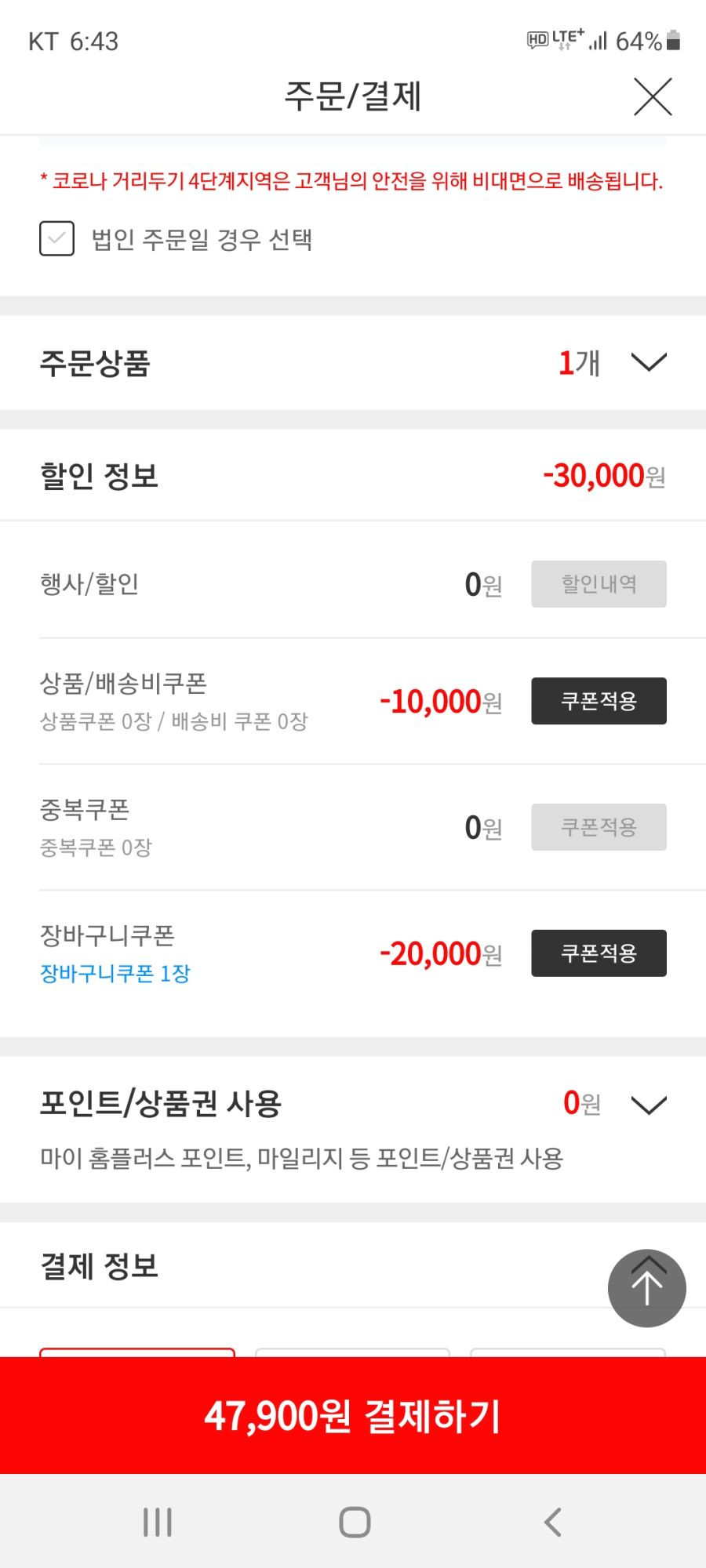Screen dimensions: 706x1568
Task: Select the first payment method tab
Action: [137, 1353]
